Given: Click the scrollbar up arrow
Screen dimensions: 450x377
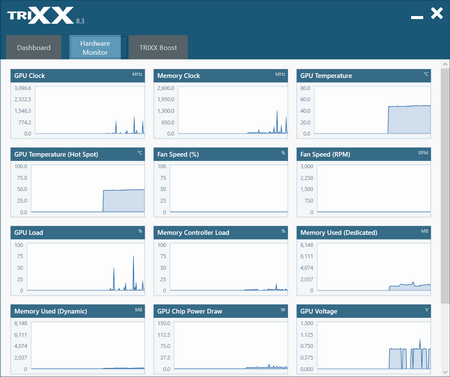Looking at the screenshot, I should (445, 64).
